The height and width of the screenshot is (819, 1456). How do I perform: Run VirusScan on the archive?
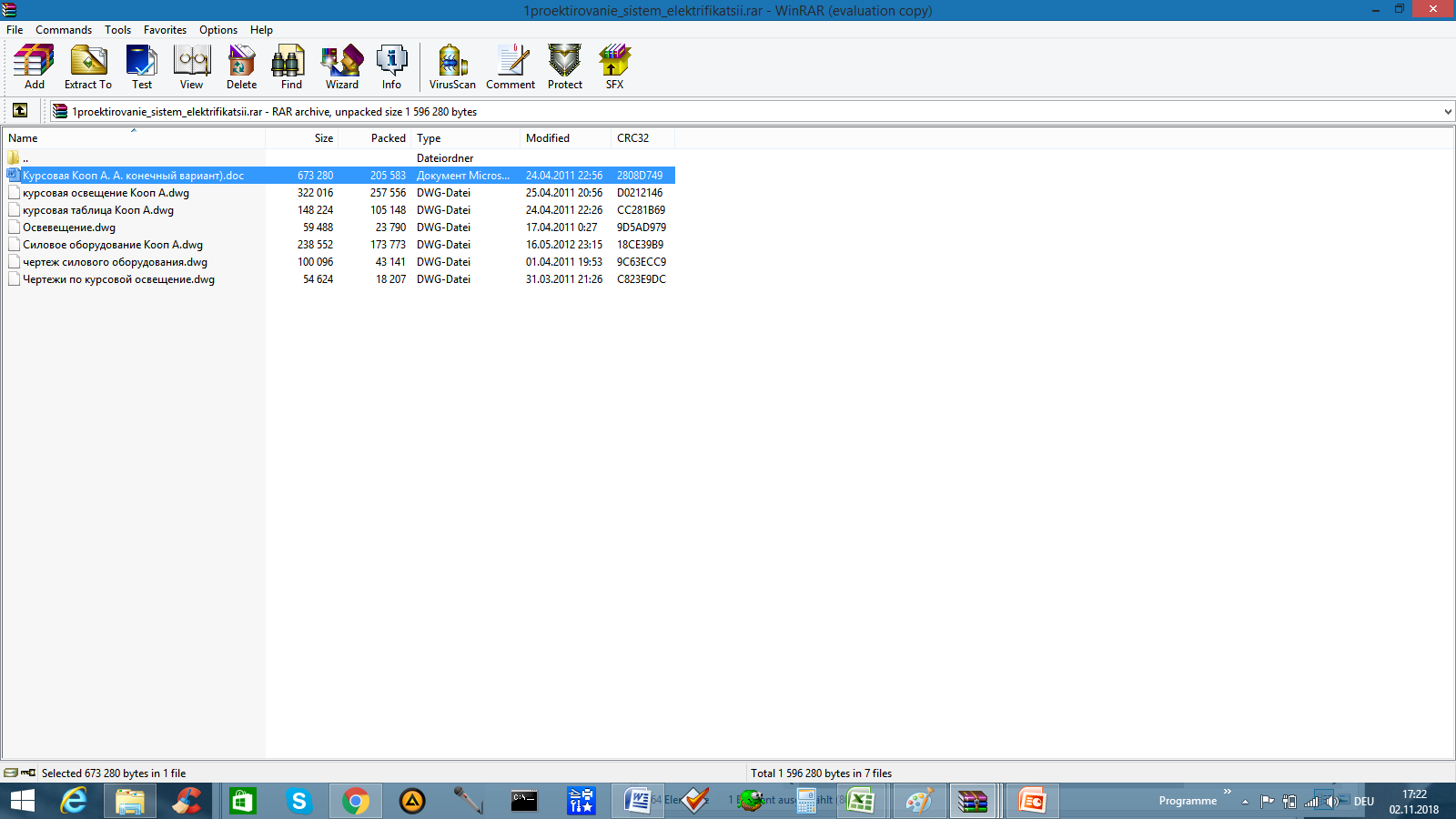tap(452, 67)
